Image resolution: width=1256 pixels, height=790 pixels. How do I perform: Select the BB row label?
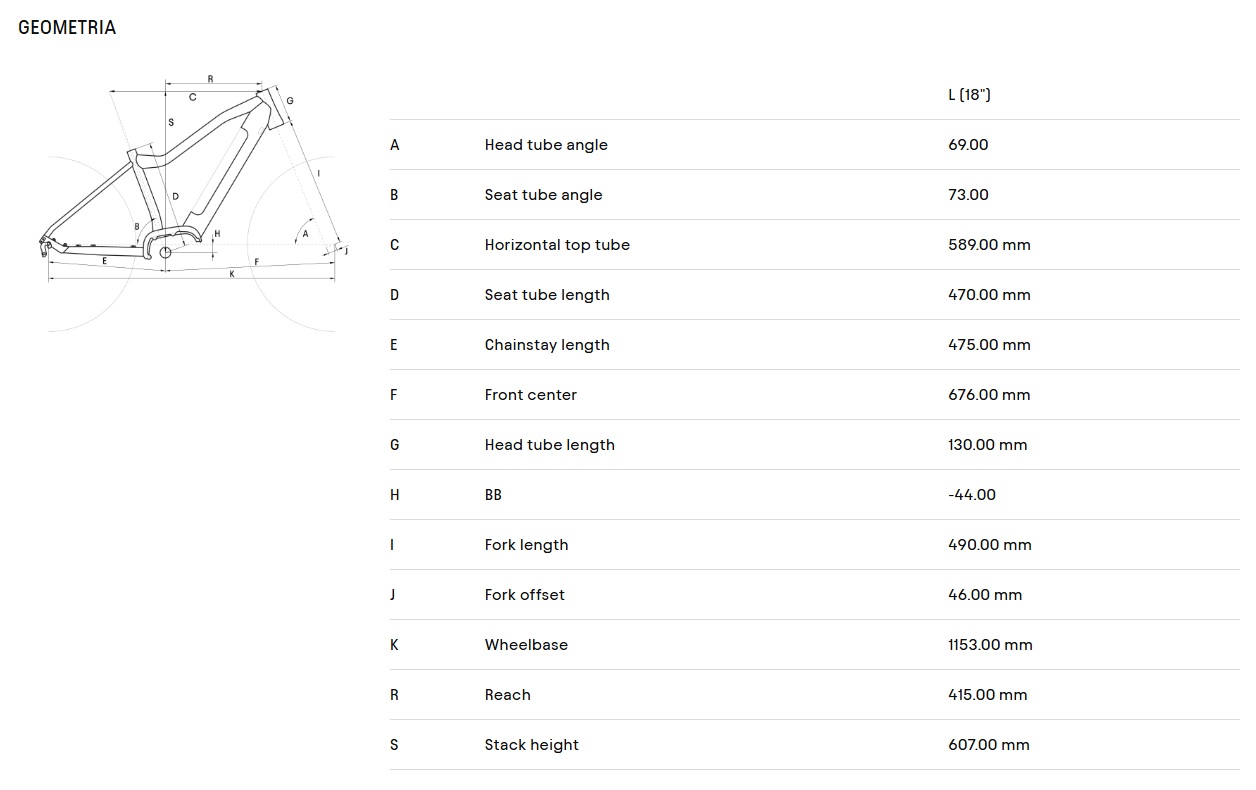click(x=493, y=495)
